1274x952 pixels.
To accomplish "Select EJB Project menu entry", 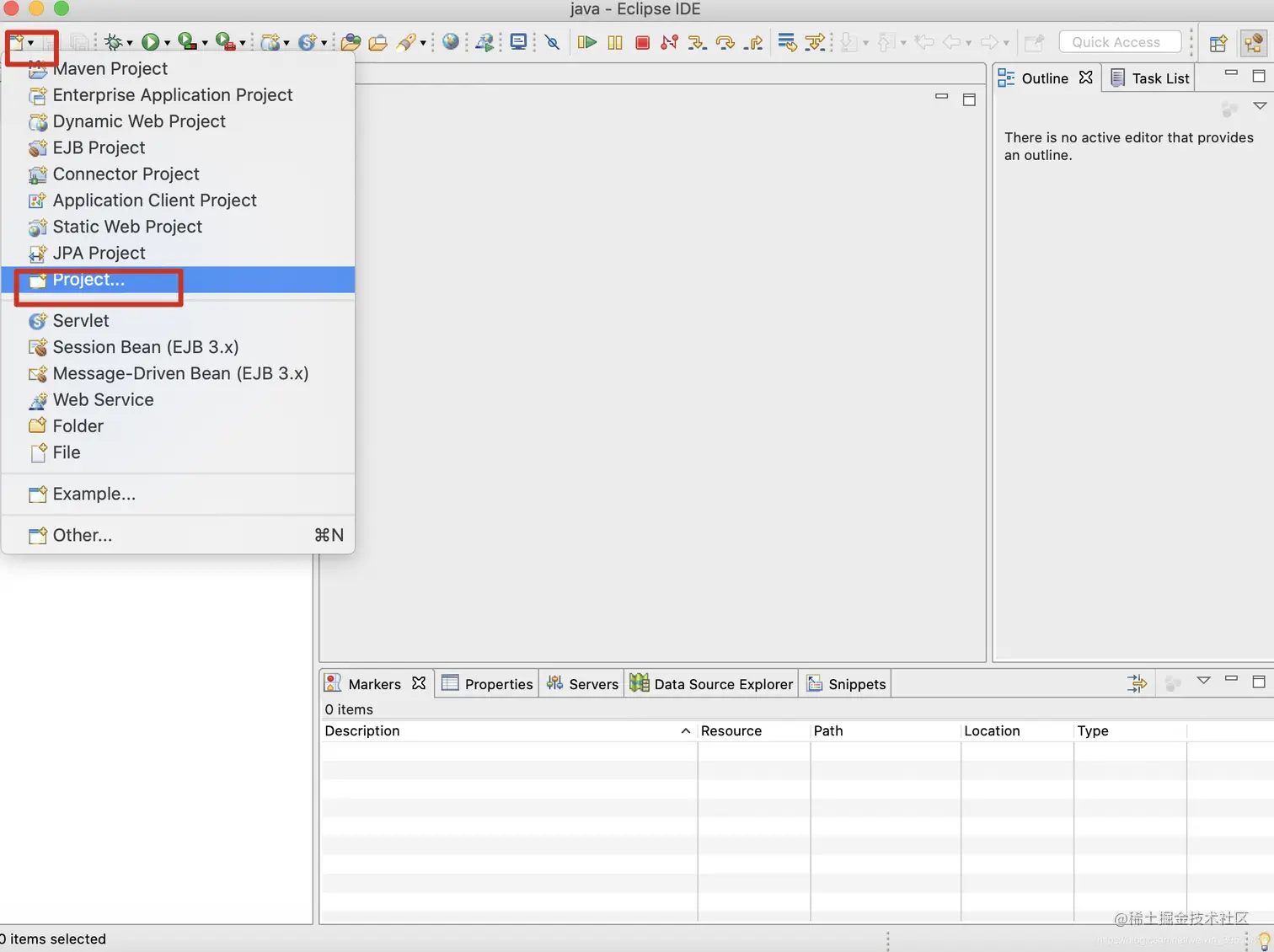I will click(x=178, y=147).
